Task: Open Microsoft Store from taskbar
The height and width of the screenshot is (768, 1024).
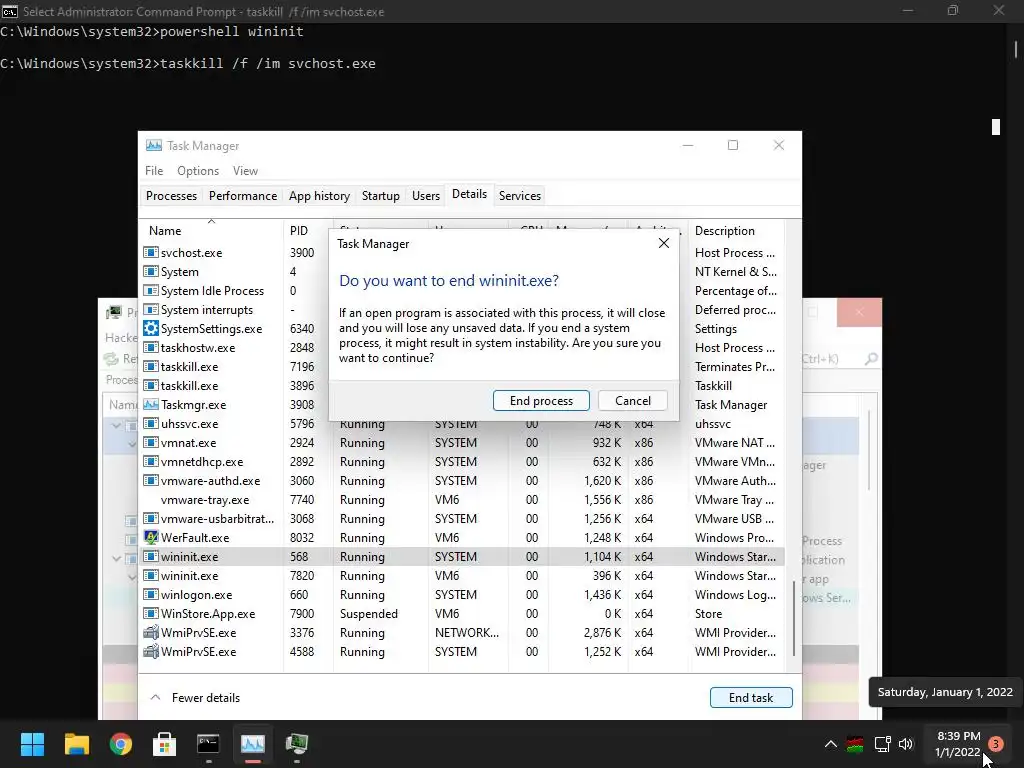Action: tap(165, 743)
